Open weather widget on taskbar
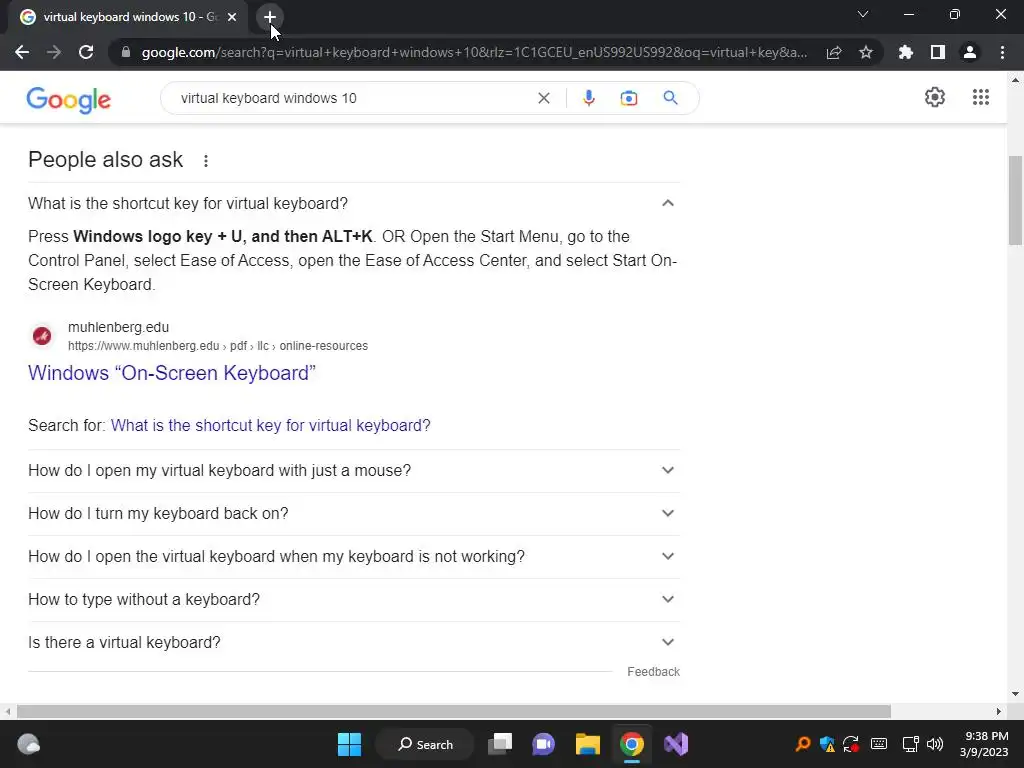 tap(28, 744)
